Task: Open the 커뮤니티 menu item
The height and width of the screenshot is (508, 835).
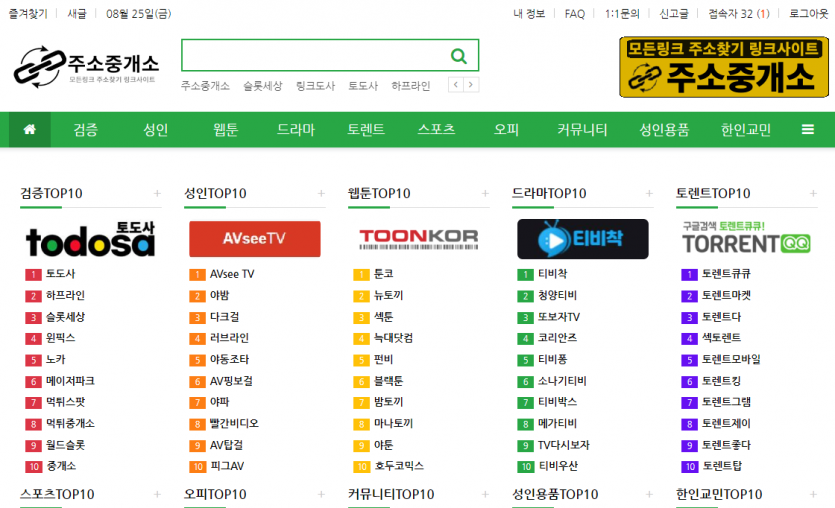Action: (x=582, y=129)
